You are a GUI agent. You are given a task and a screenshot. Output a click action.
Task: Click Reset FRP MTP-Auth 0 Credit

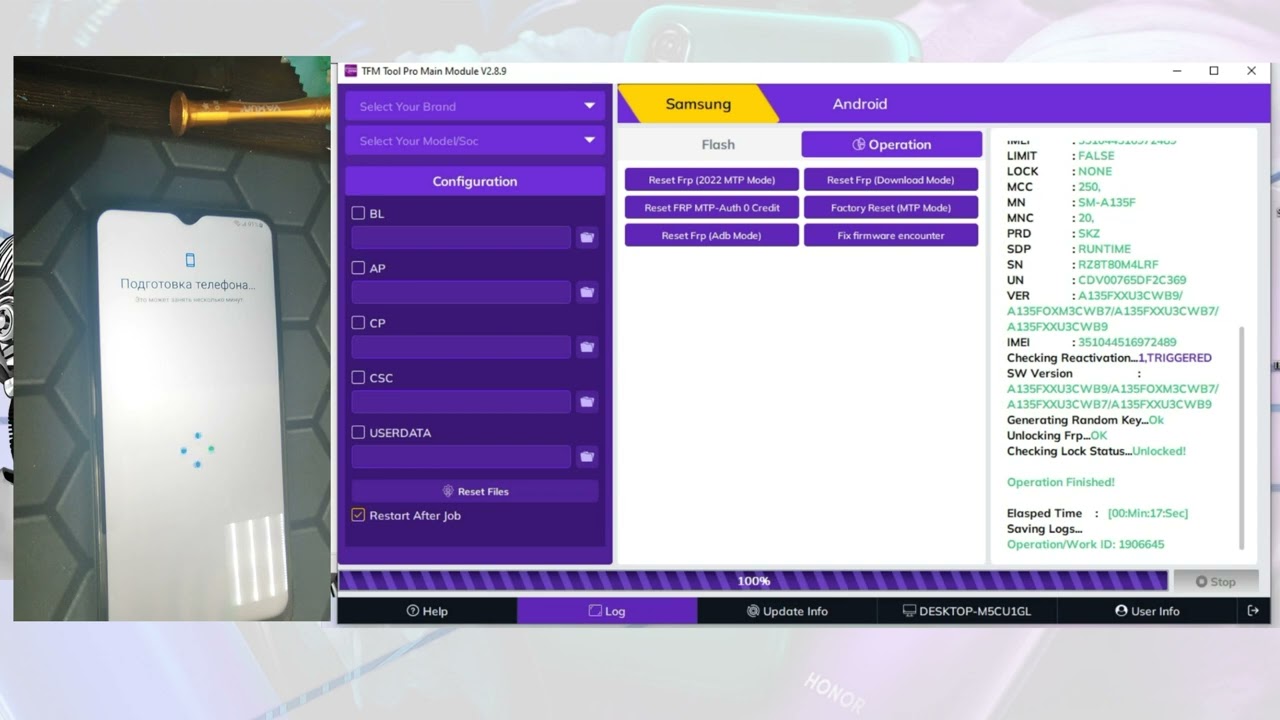click(712, 208)
